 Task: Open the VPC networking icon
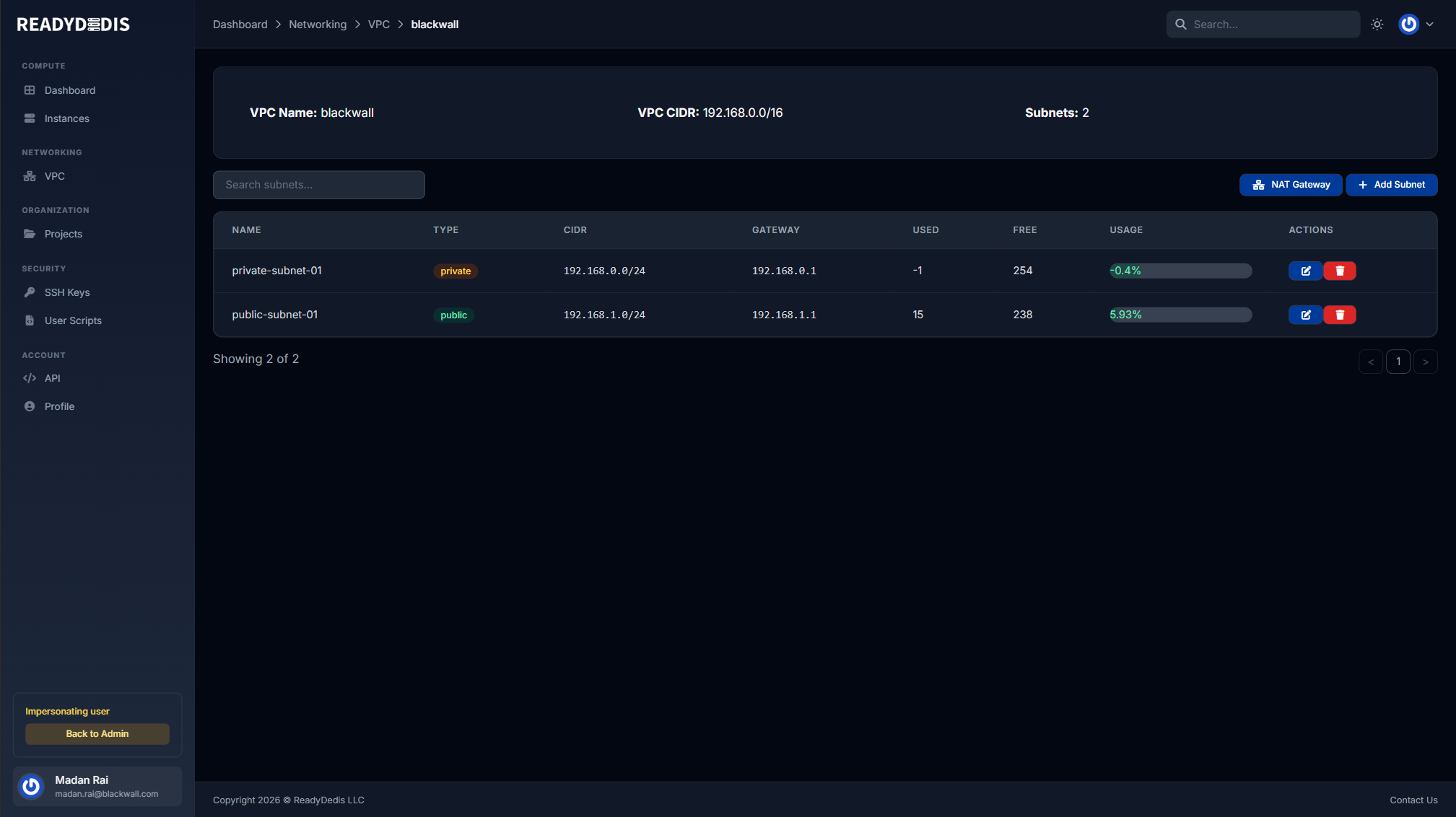29,176
